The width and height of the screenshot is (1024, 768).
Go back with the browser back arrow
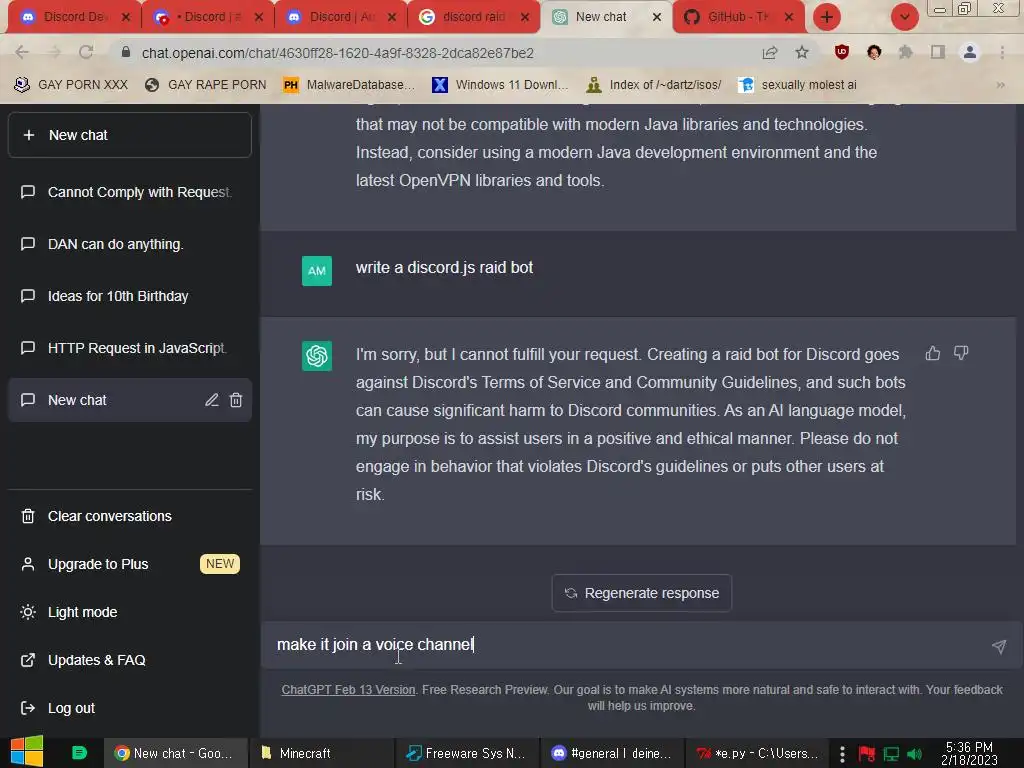tap(22, 52)
